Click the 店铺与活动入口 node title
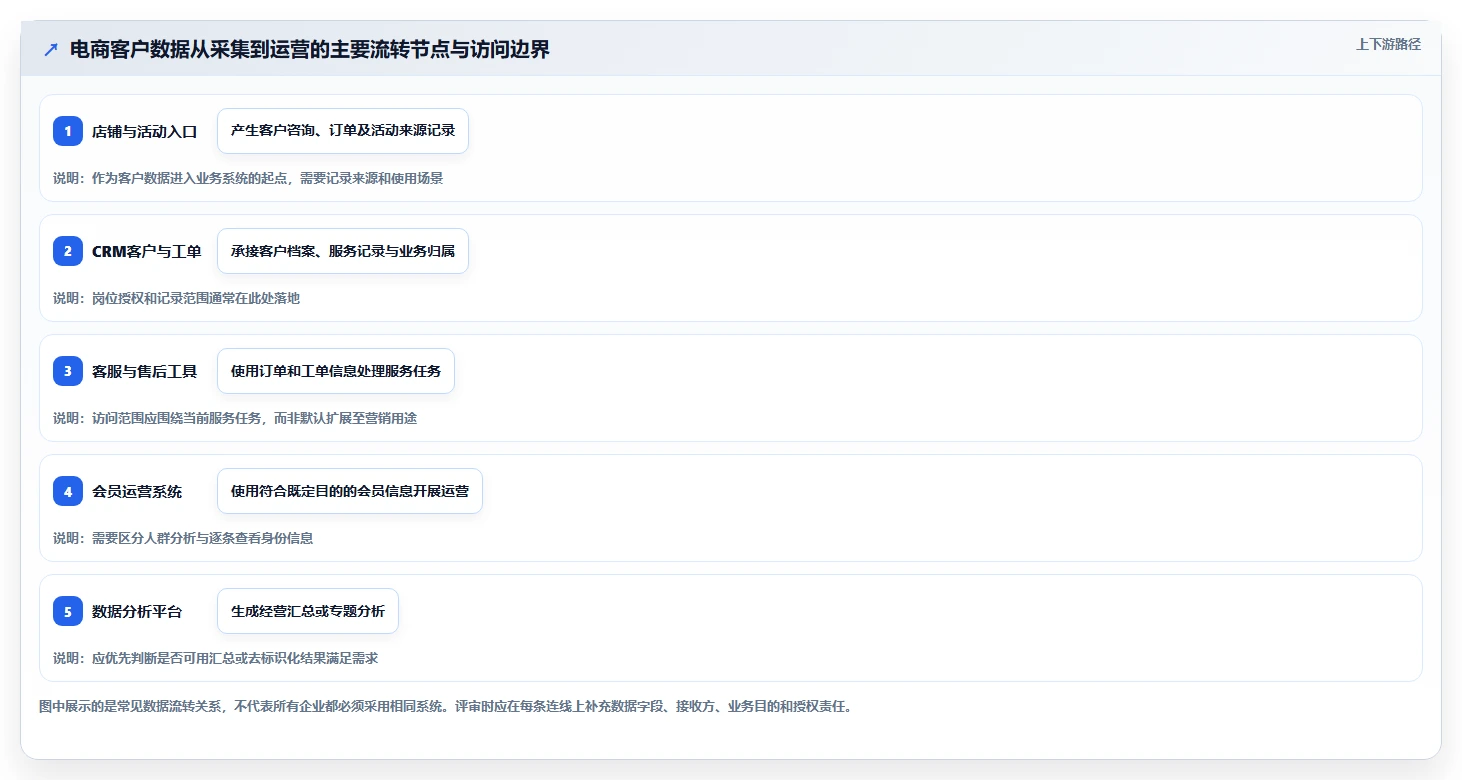Image resolution: width=1462 pixels, height=780 pixels. click(x=145, y=131)
